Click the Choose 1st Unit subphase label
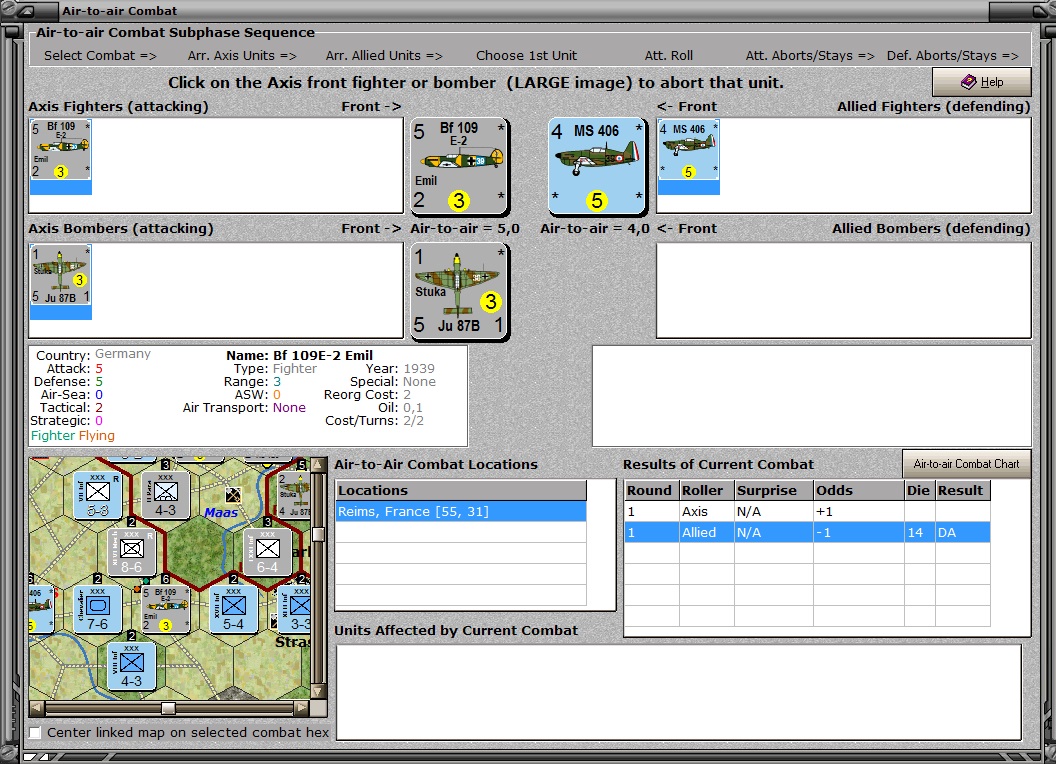This screenshot has width=1056, height=764. coord(527,56)
